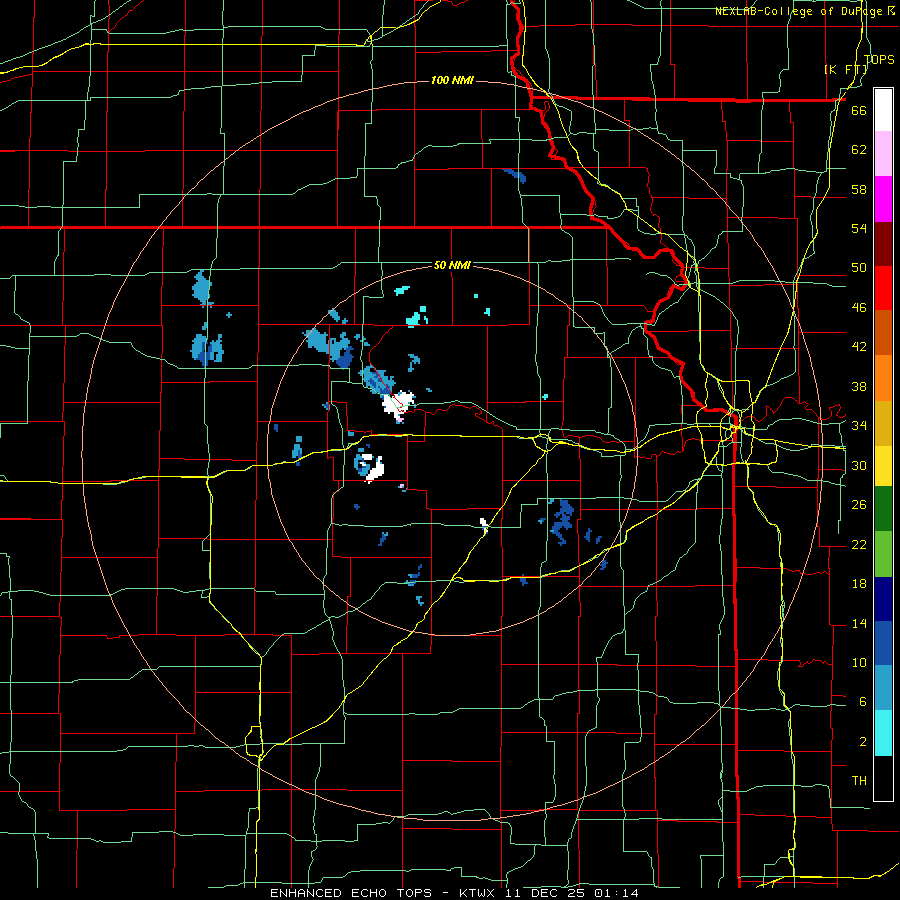Screen dimensions: 900x900
Task: Click the dark orange legend swatch
Action: [x=883, y=333]
